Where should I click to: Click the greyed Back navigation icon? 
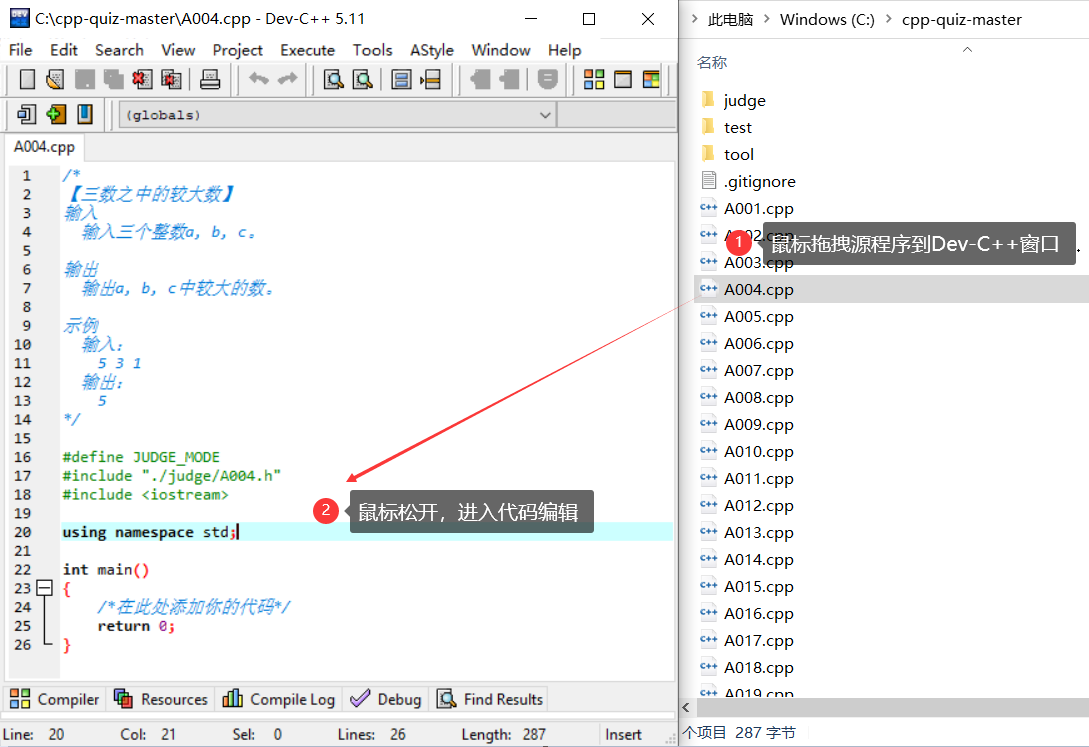480,79
